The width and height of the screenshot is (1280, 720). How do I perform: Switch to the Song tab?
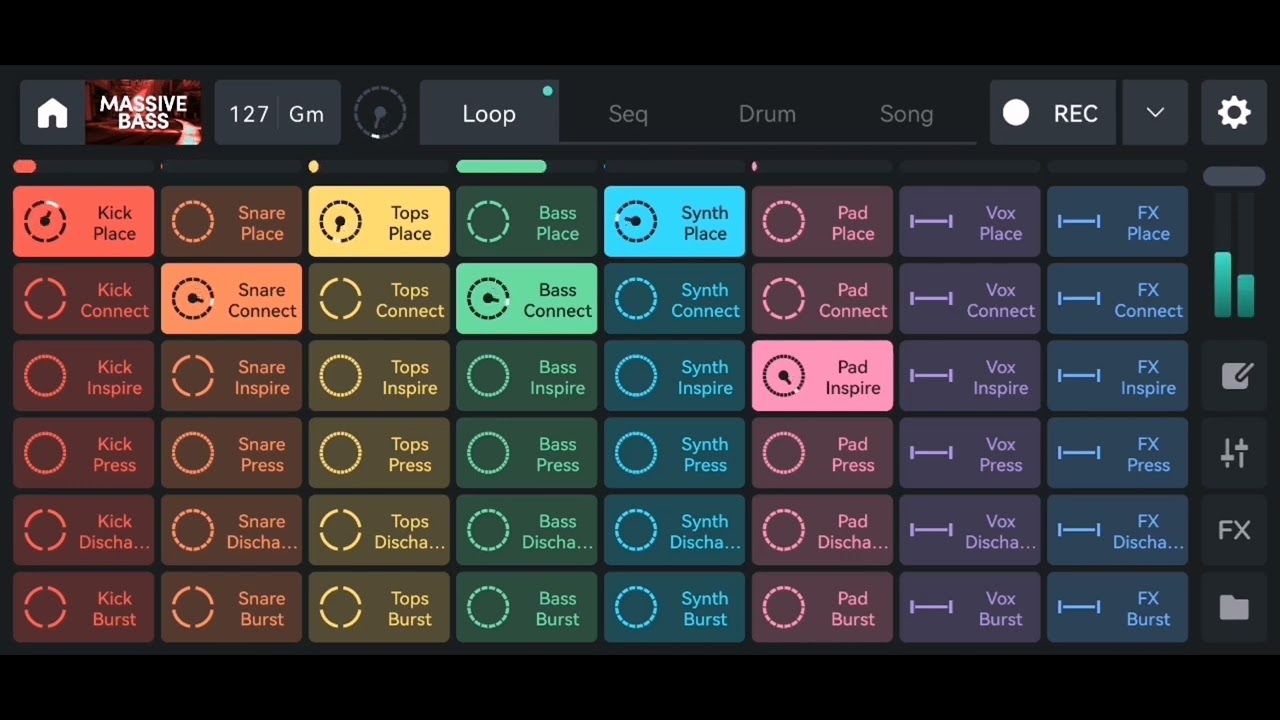[906, 113]
